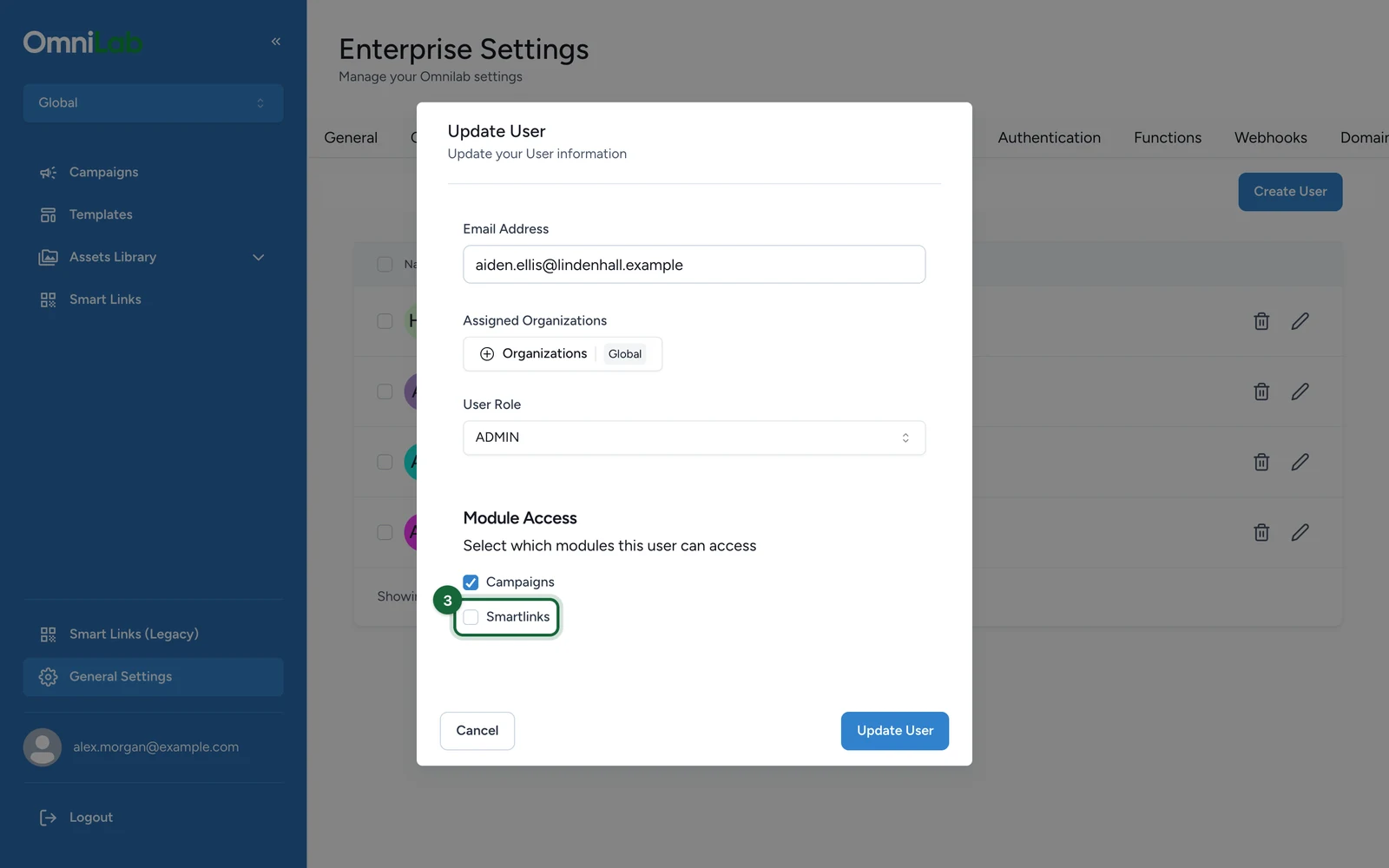1389x868 pixels.
Task: Cancel the Update User dialog
Action: coord(477,731)
